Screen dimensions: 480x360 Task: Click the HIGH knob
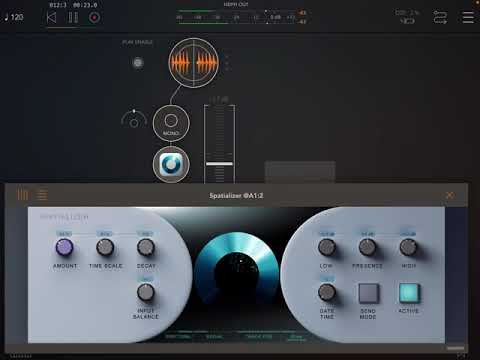click(x=408, y=247)
